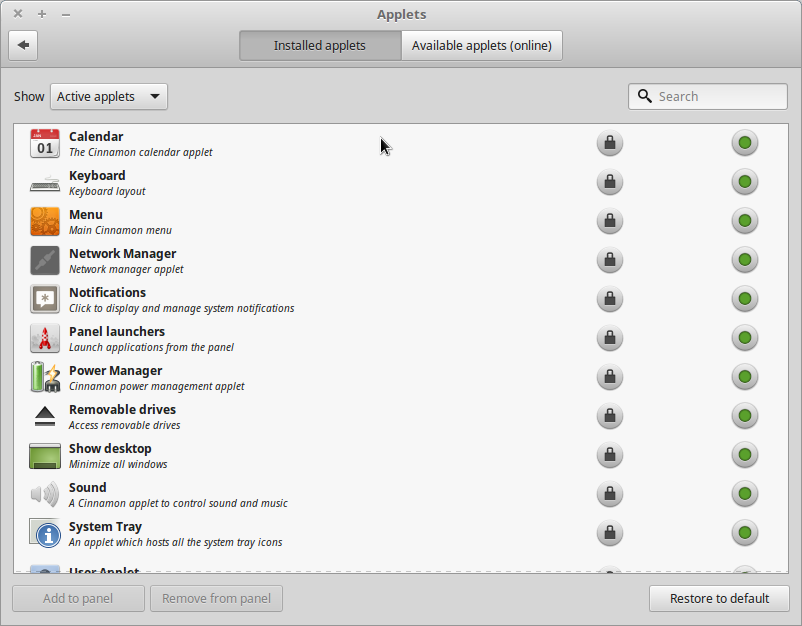
Task: Select the Power Manager applet name
Action: (116, 371)
